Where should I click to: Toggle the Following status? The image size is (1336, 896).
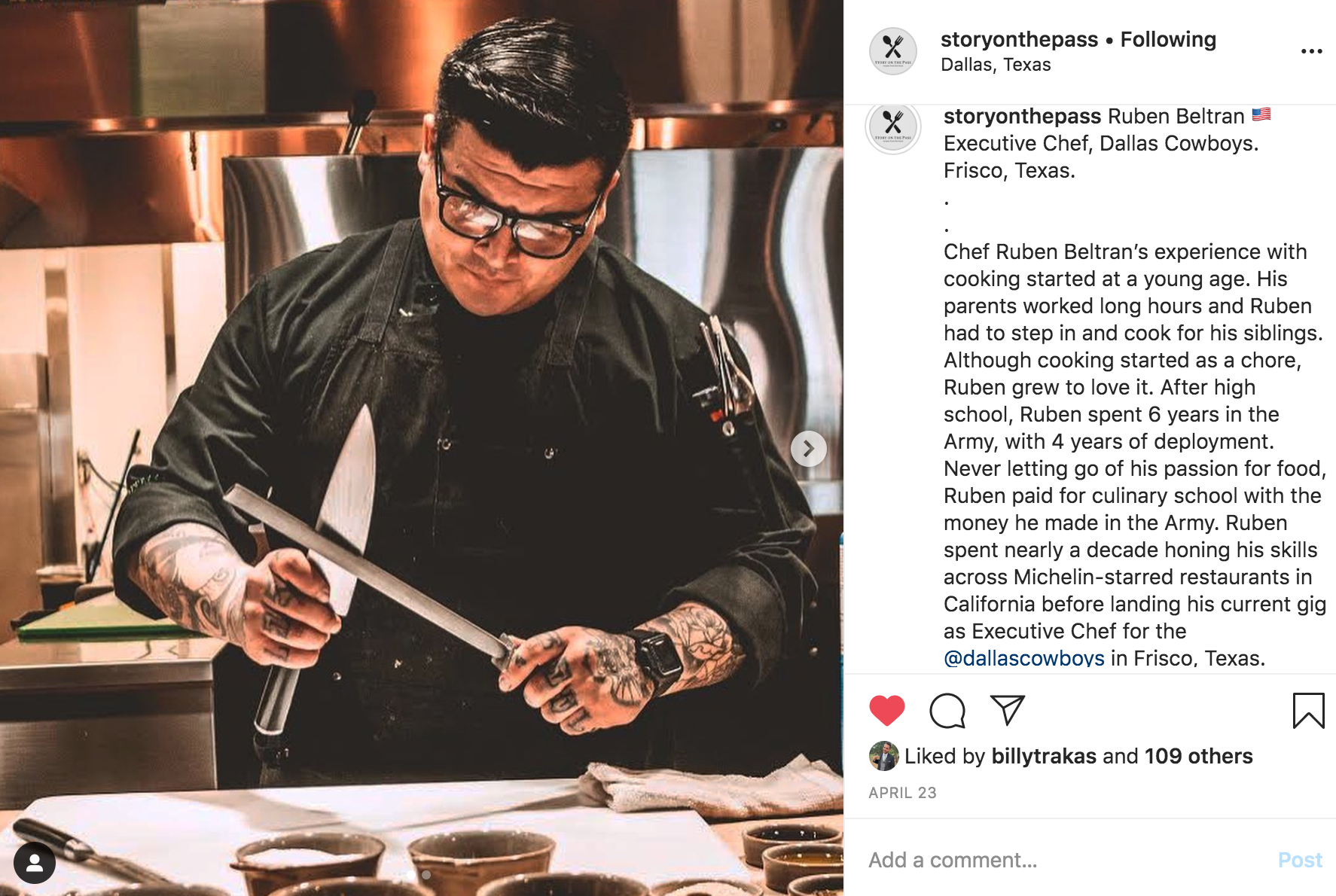(x=1168, y=39)
